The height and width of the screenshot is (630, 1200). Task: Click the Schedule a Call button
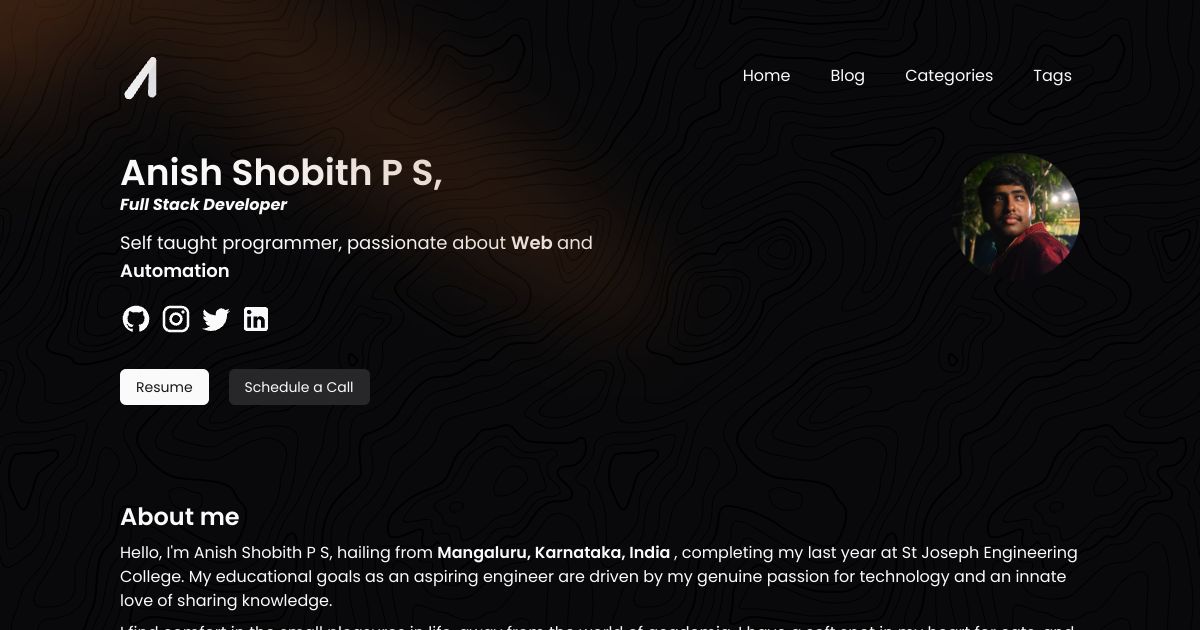[x=299, y=387]
